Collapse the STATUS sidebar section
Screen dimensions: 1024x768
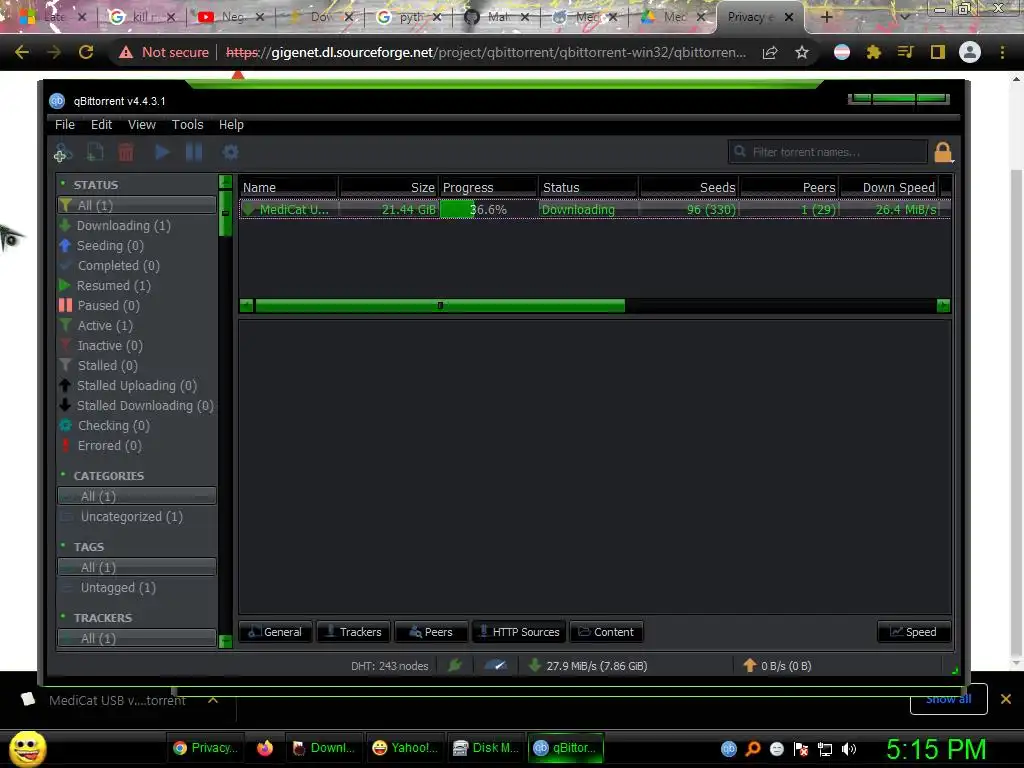[63, 184]
